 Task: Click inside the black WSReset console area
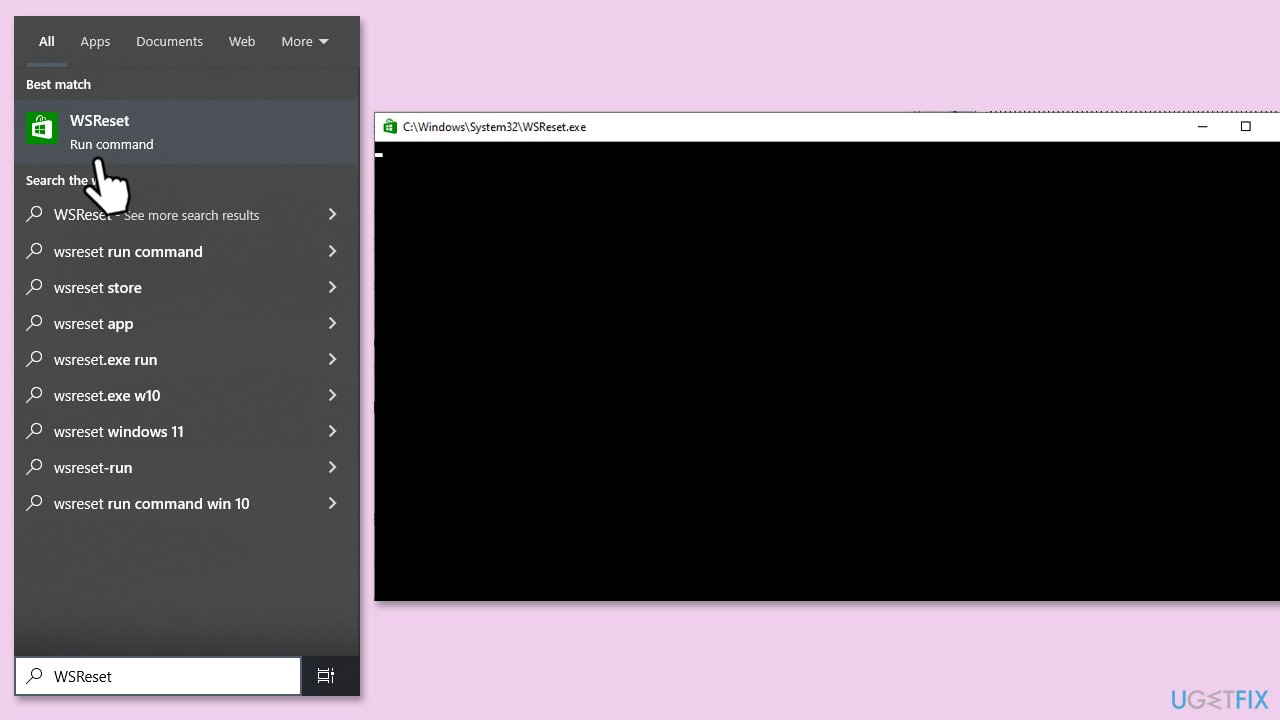[827, 371]
